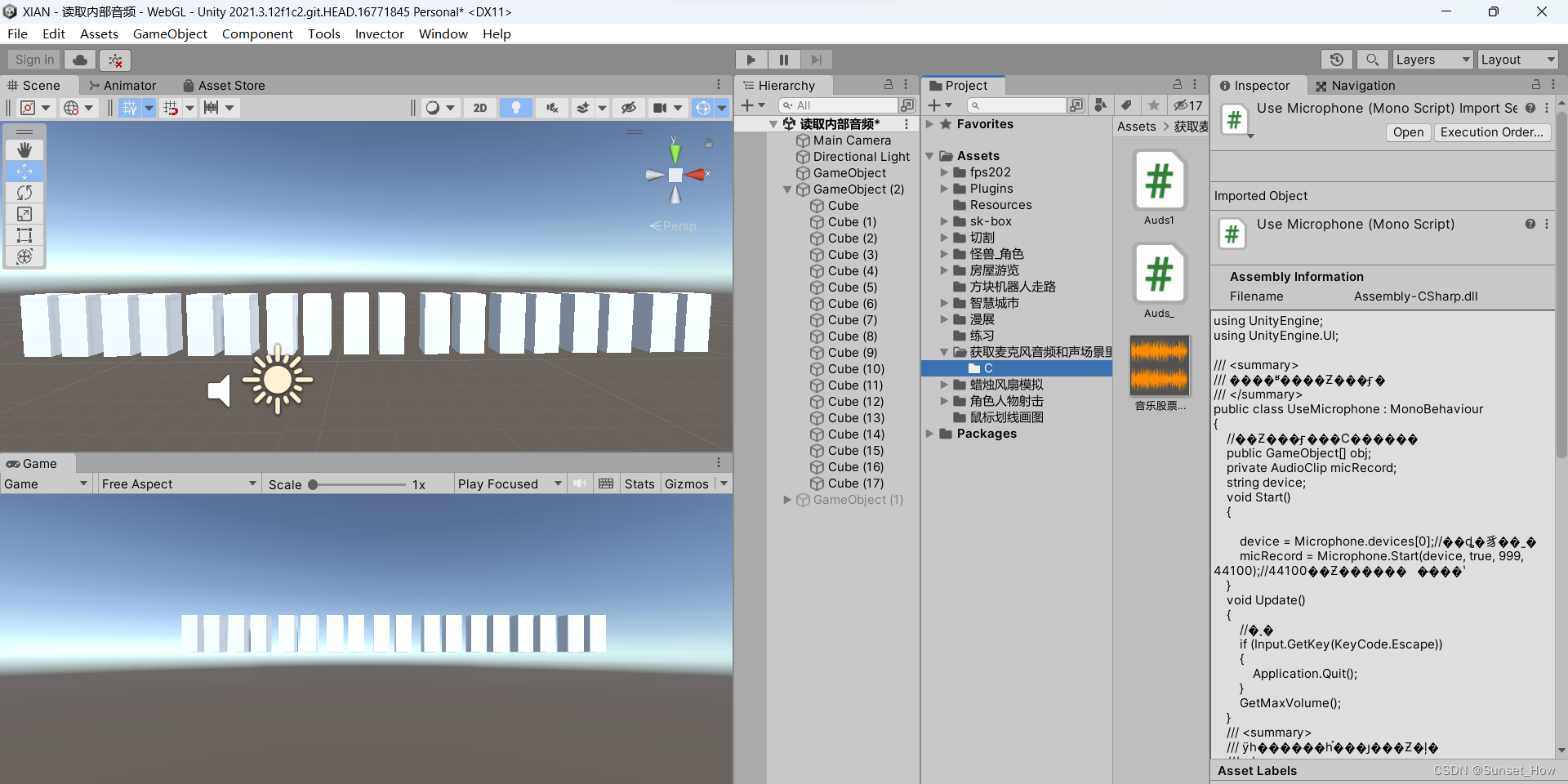Open the Undo History icon

(1337, 59)
